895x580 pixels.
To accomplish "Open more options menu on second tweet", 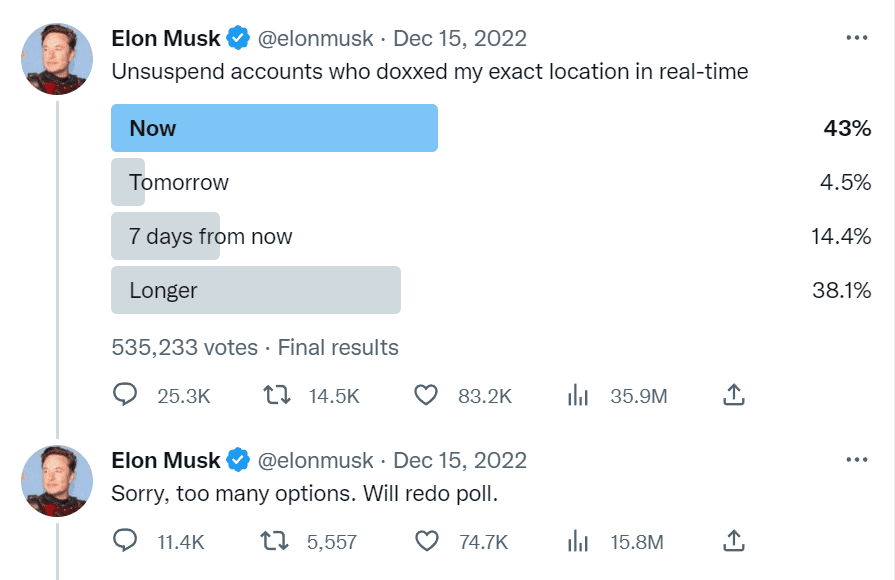I will (856, 460).
